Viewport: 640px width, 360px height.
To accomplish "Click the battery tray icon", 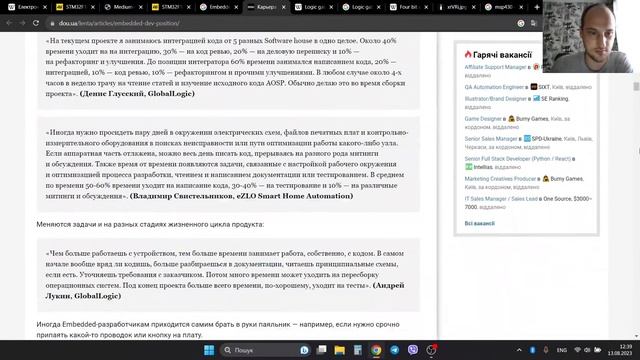I will [598, 350].
